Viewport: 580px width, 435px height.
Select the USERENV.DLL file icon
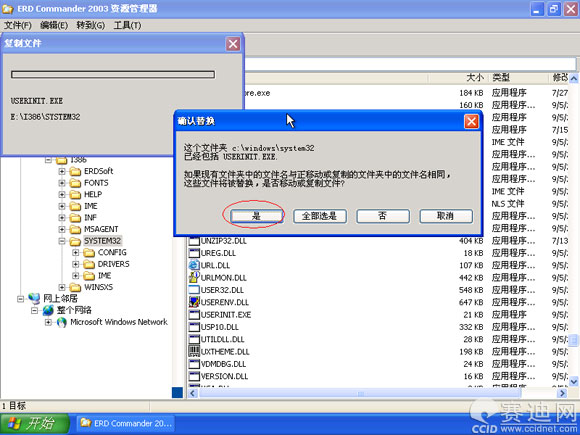(x=194, y=302)
